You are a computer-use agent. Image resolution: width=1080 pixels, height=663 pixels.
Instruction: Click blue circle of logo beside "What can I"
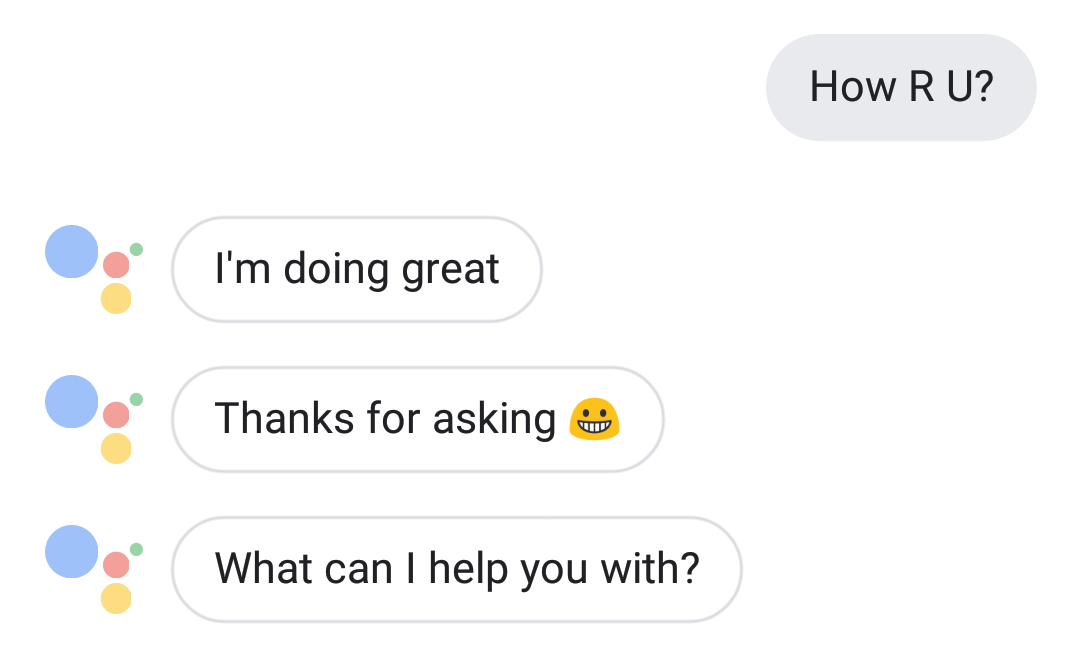pyautogui.click(x=72, y=551)
